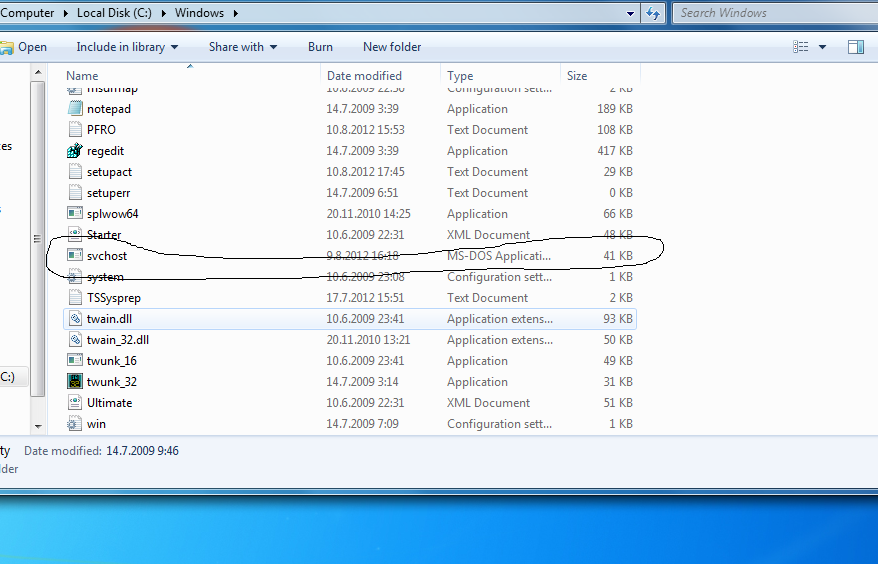Image resolution: width=878 pixels, height=564 pixels.
Task: Click the svchost MS-DOS application icon
Action: 75,255
